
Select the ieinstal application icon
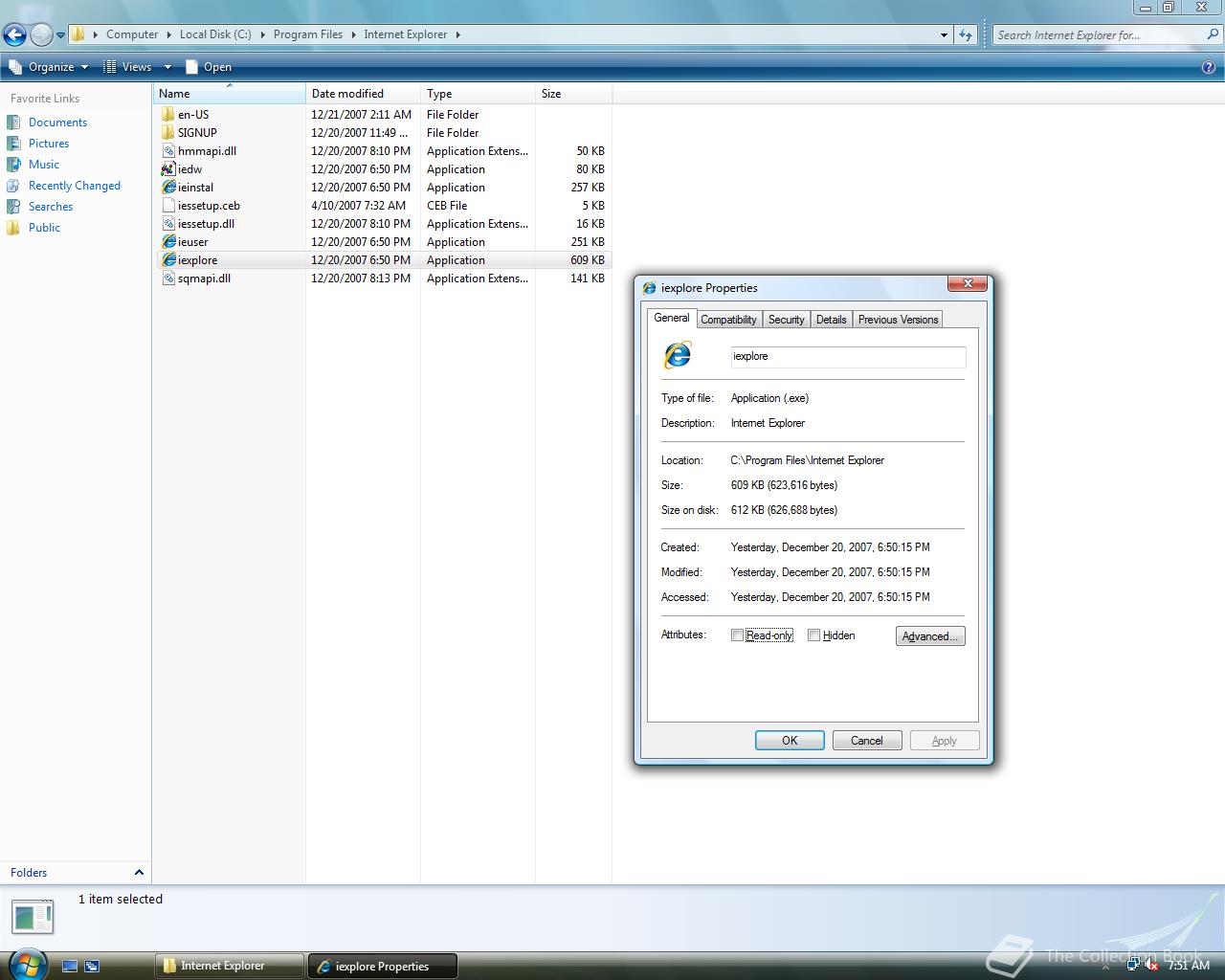click(168, 188)
